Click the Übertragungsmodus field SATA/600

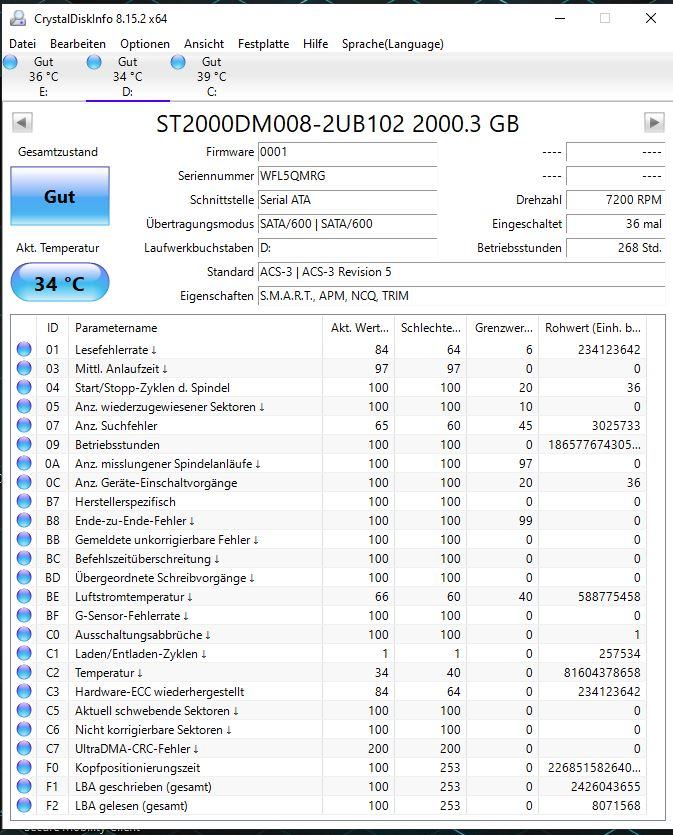348,224
